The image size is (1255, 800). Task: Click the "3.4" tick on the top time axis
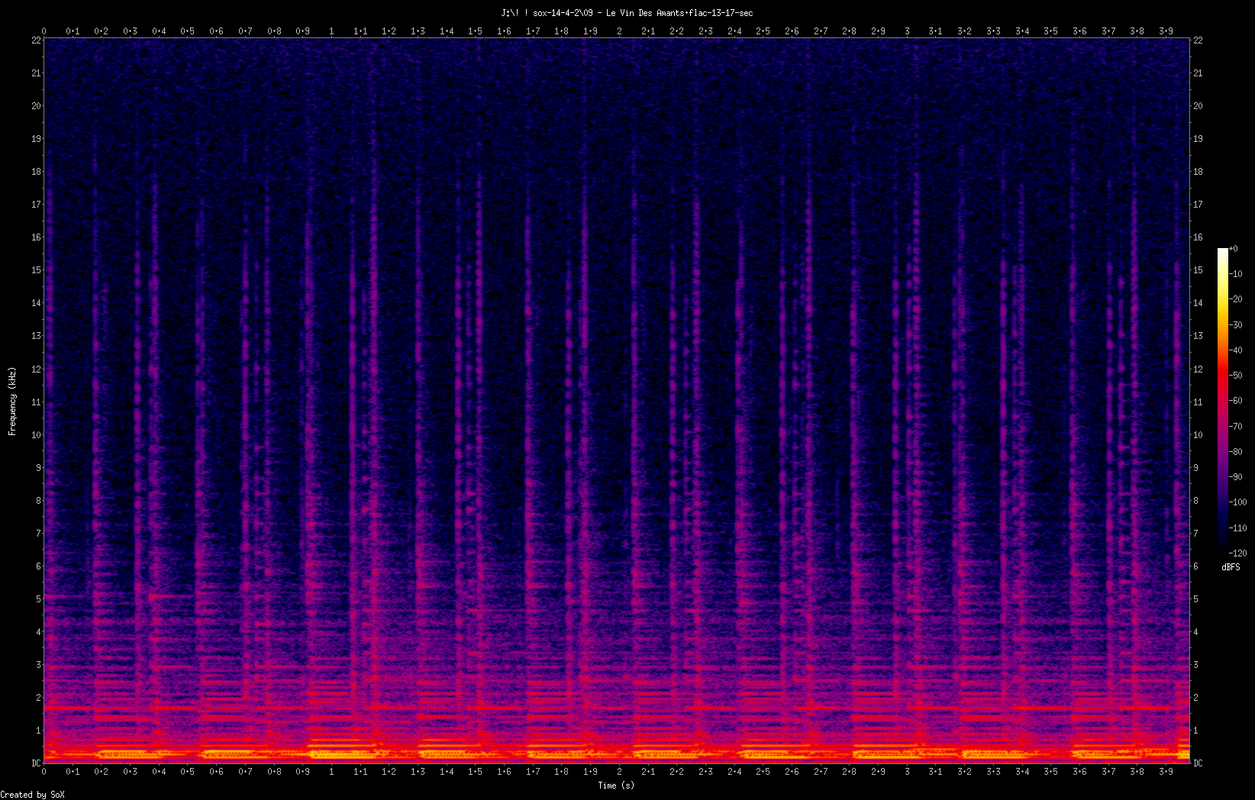(x=1022, y=31)
